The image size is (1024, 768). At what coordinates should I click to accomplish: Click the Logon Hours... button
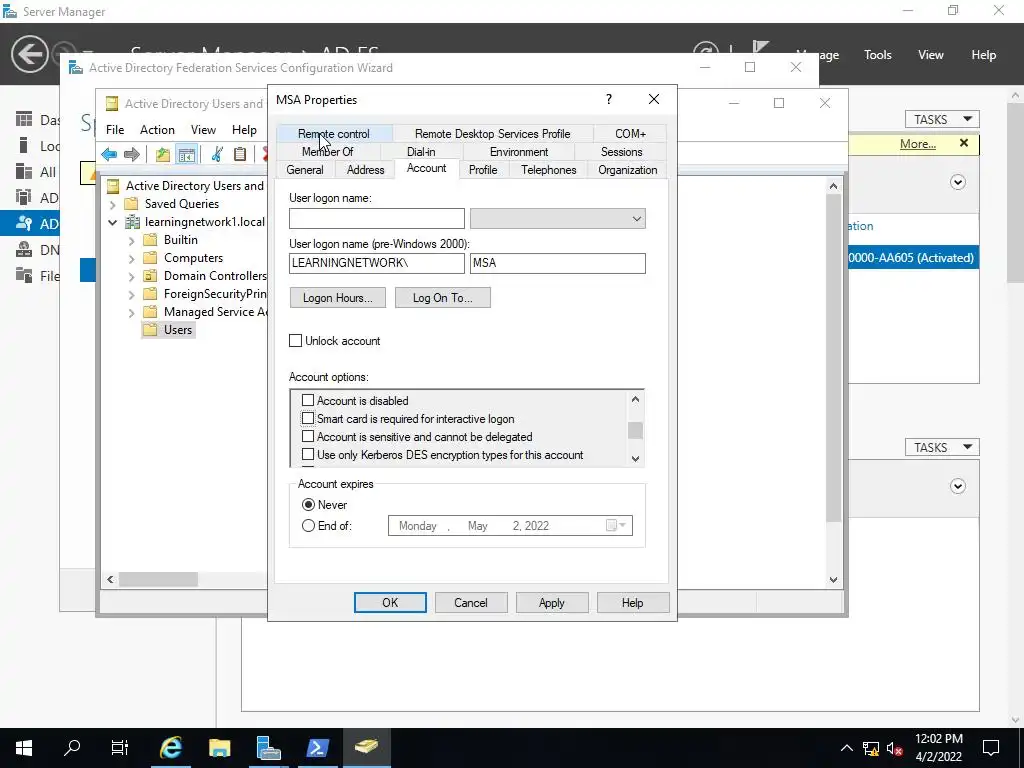(338, 298)
